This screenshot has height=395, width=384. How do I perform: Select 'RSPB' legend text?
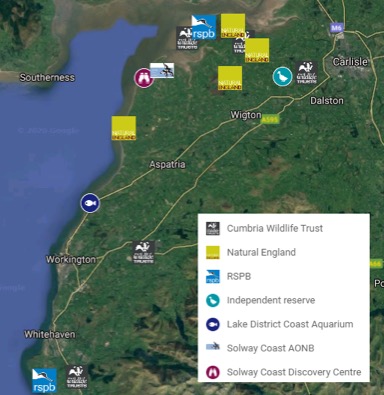pos(239,276)
